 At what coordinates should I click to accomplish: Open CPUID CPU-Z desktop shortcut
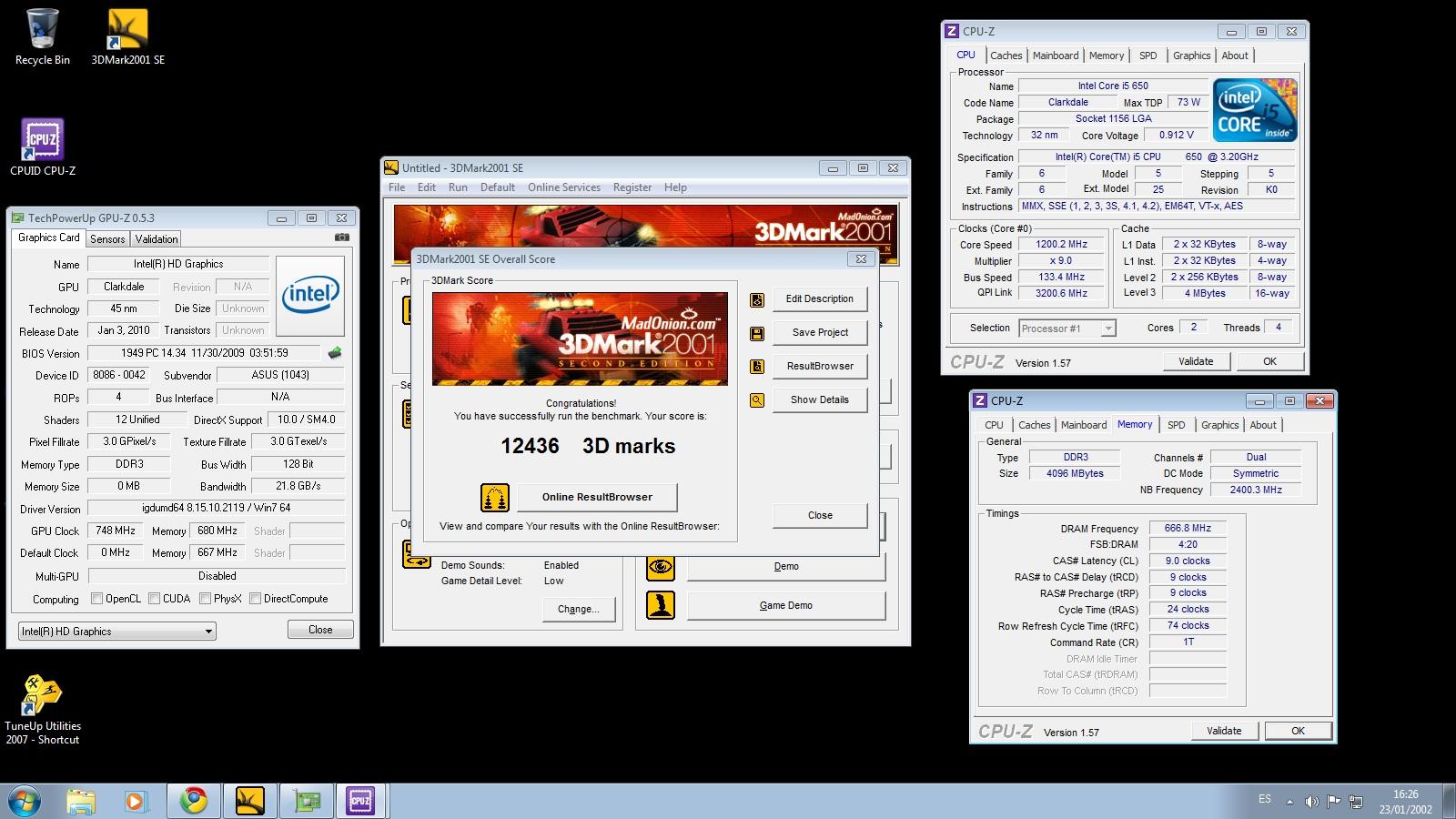42,147
